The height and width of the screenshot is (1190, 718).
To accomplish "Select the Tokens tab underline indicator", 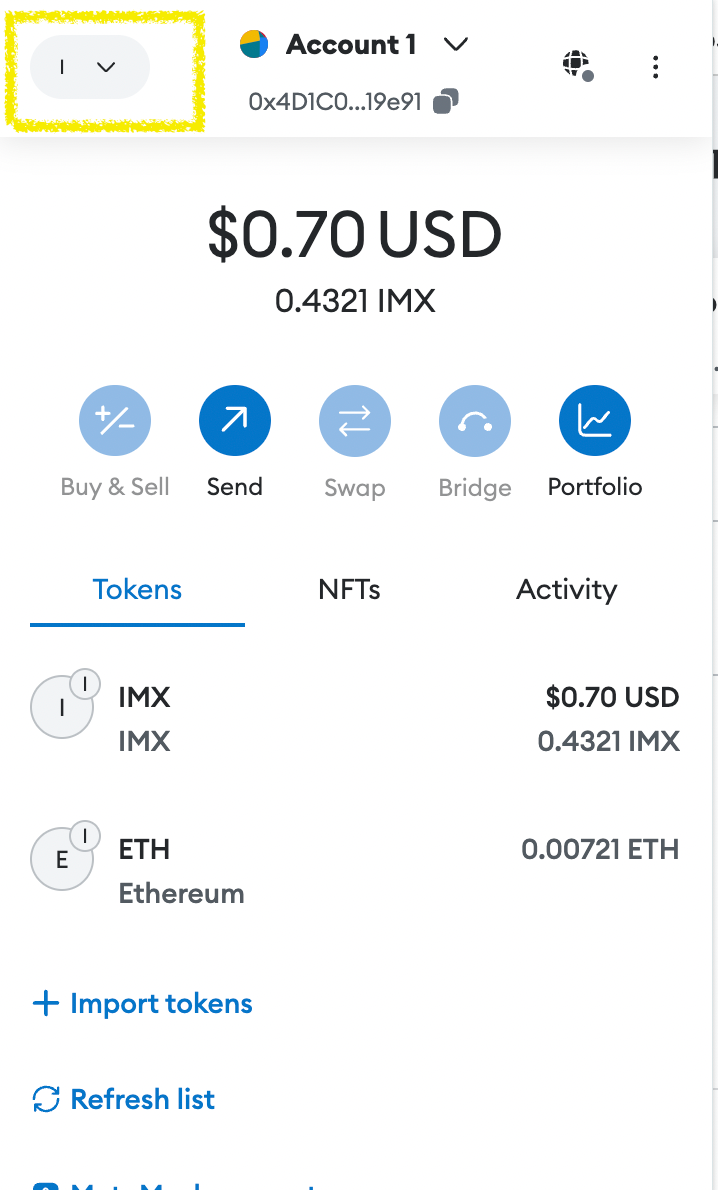I will [137, 623].
